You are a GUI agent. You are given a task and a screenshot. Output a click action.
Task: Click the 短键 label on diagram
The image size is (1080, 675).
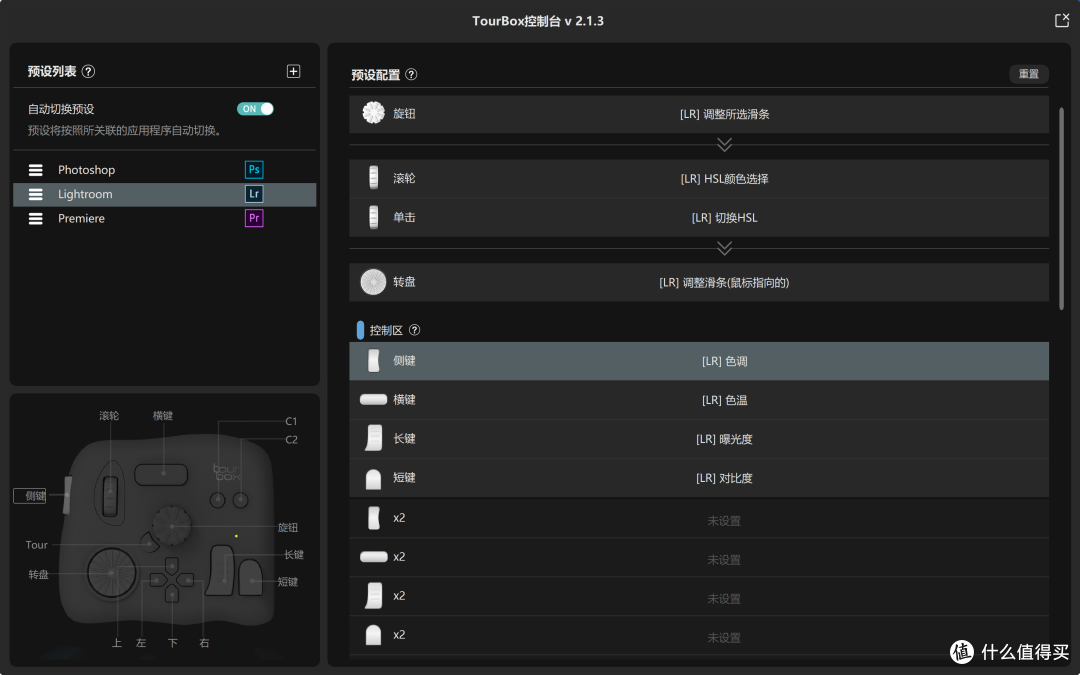[288, 582]
